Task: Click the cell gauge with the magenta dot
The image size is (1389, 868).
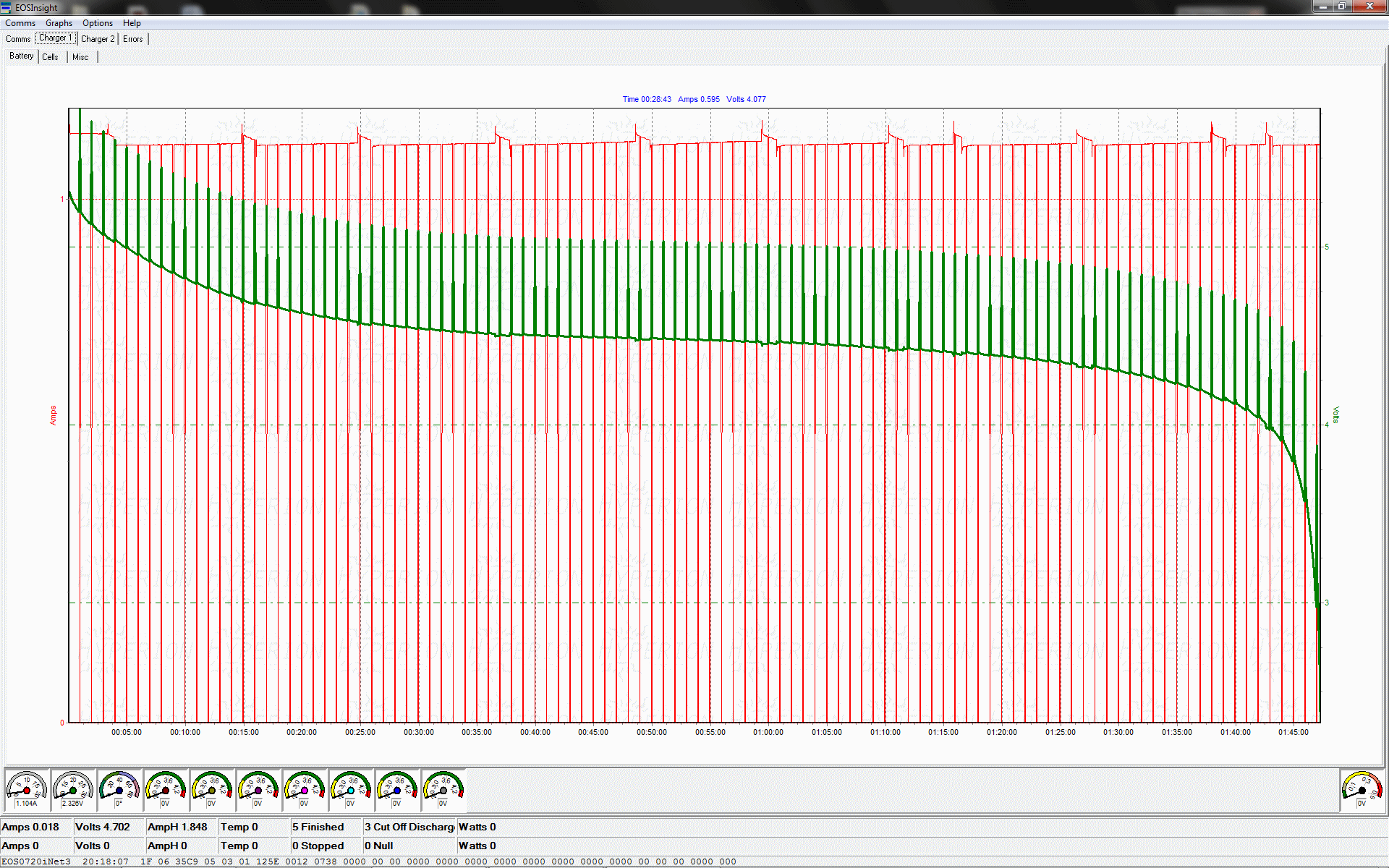Action: [x=305, y=789]
